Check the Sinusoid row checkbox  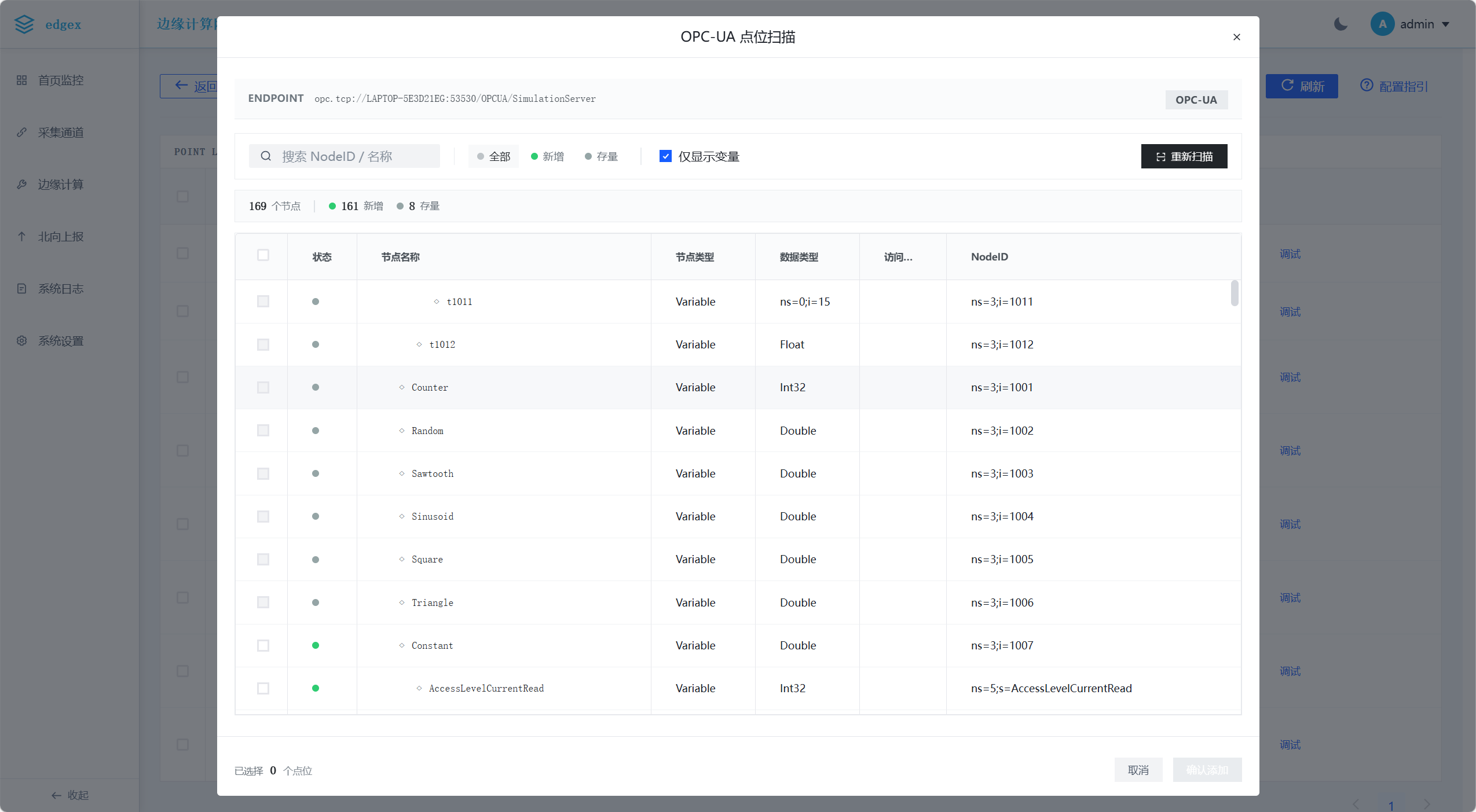pos(263,516)
